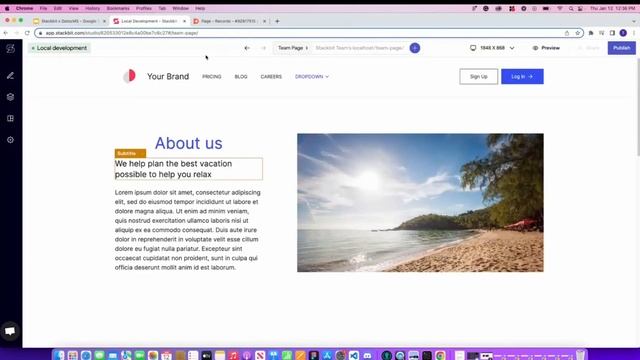This screenshot has width=640, height=360.
Task: Open Finder in the Dock
Action: pos(59,355)
